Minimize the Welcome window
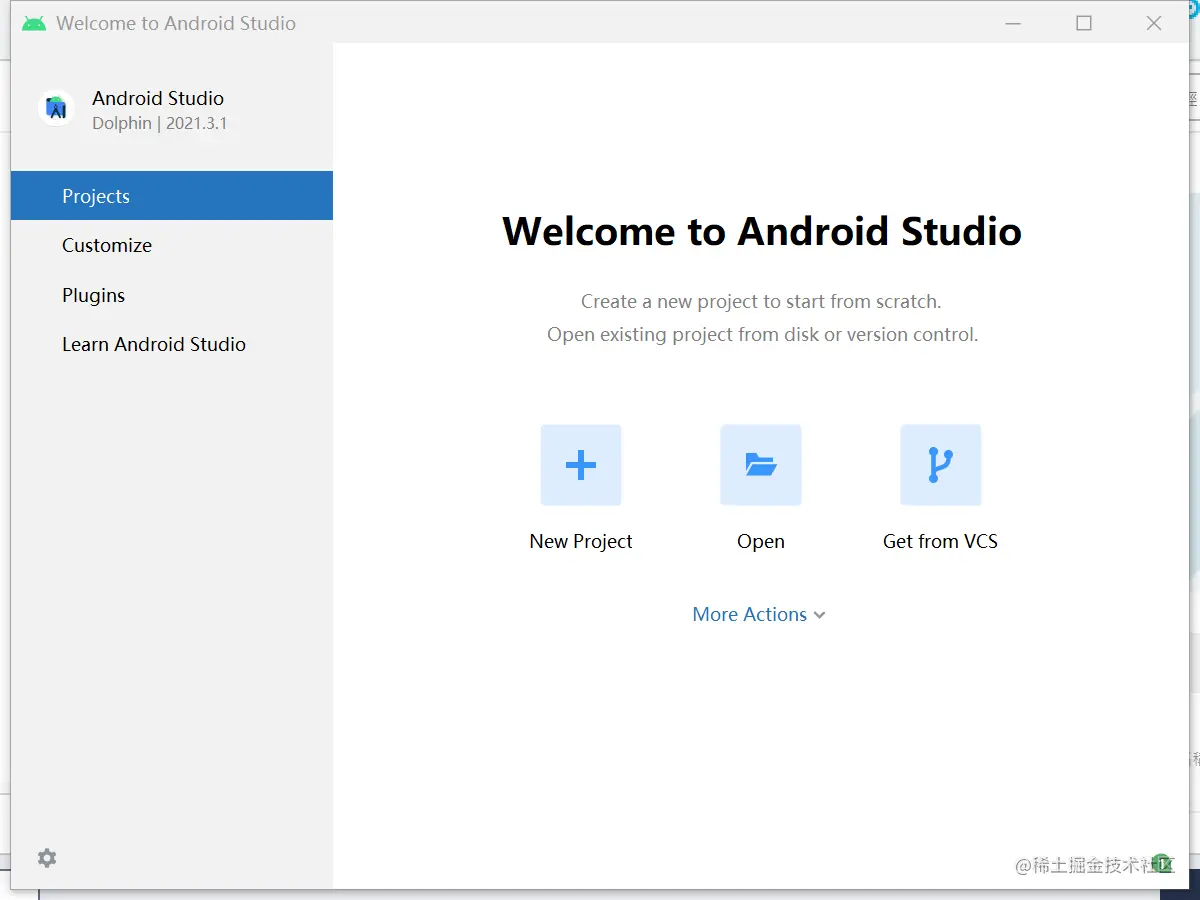 tap(1014, 23)
